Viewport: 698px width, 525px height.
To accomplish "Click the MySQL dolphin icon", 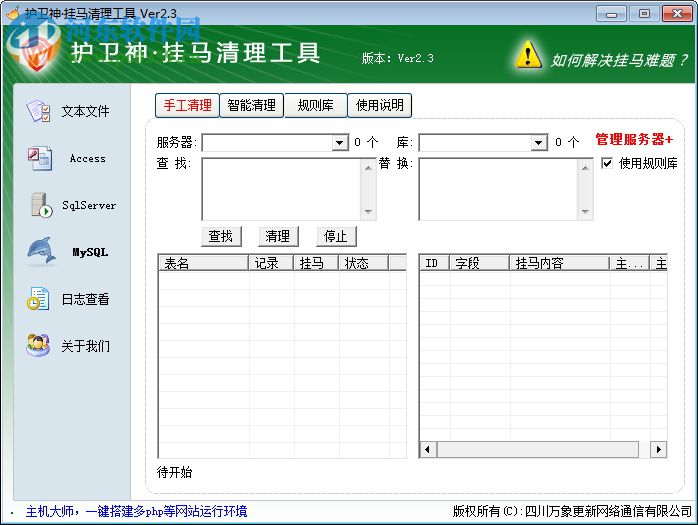I will point(42,252).
